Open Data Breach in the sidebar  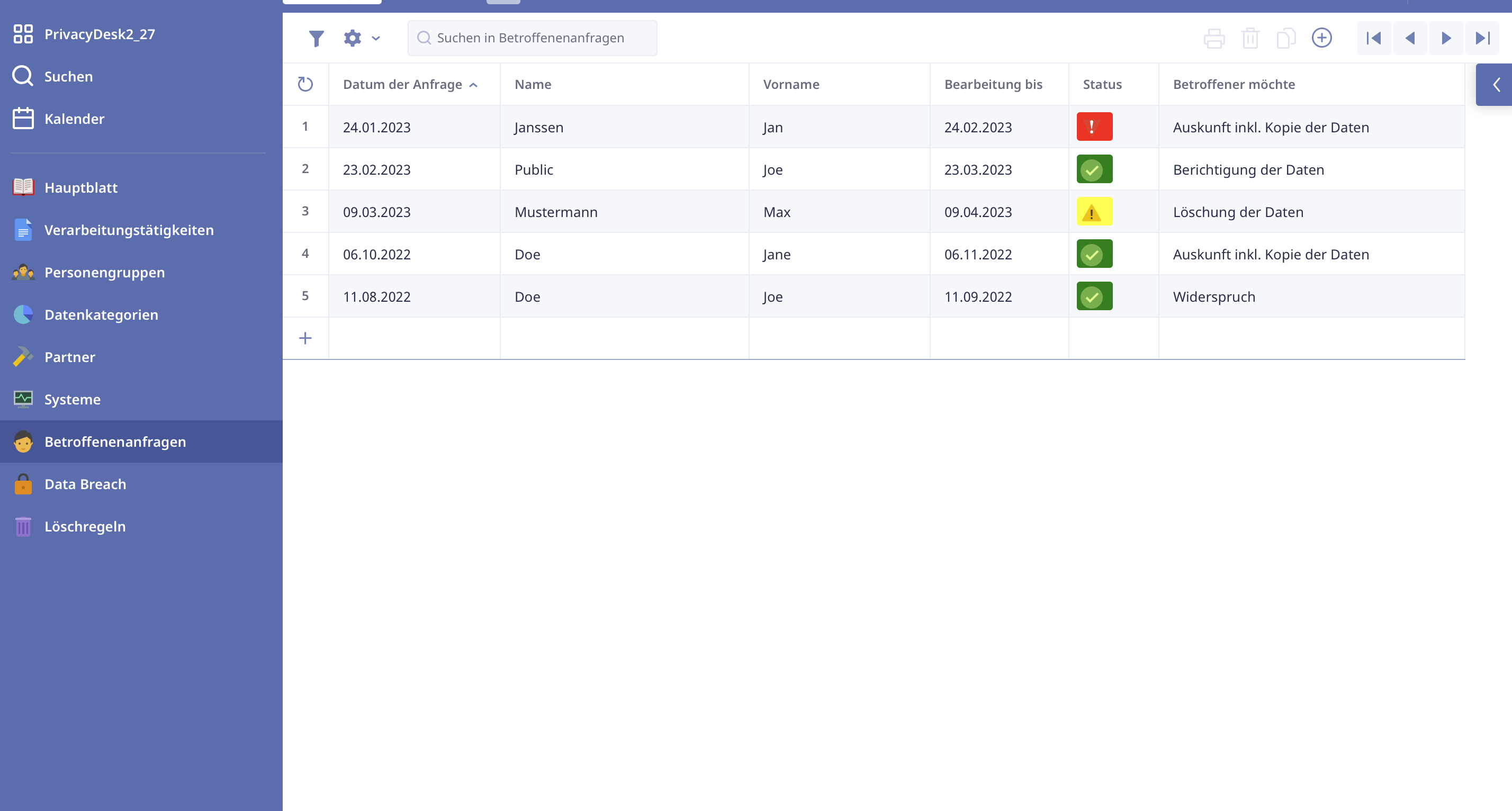[x=85, y=484]
